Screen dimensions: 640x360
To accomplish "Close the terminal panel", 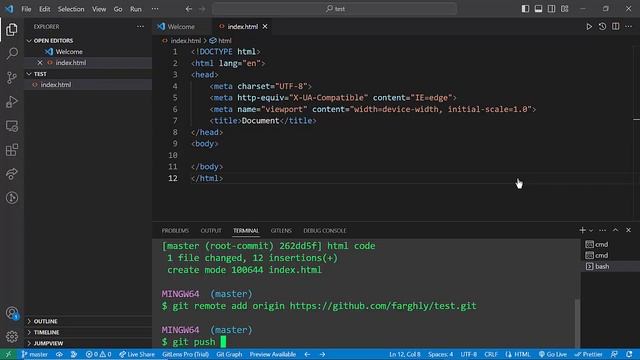I will (x=629, y=230).
